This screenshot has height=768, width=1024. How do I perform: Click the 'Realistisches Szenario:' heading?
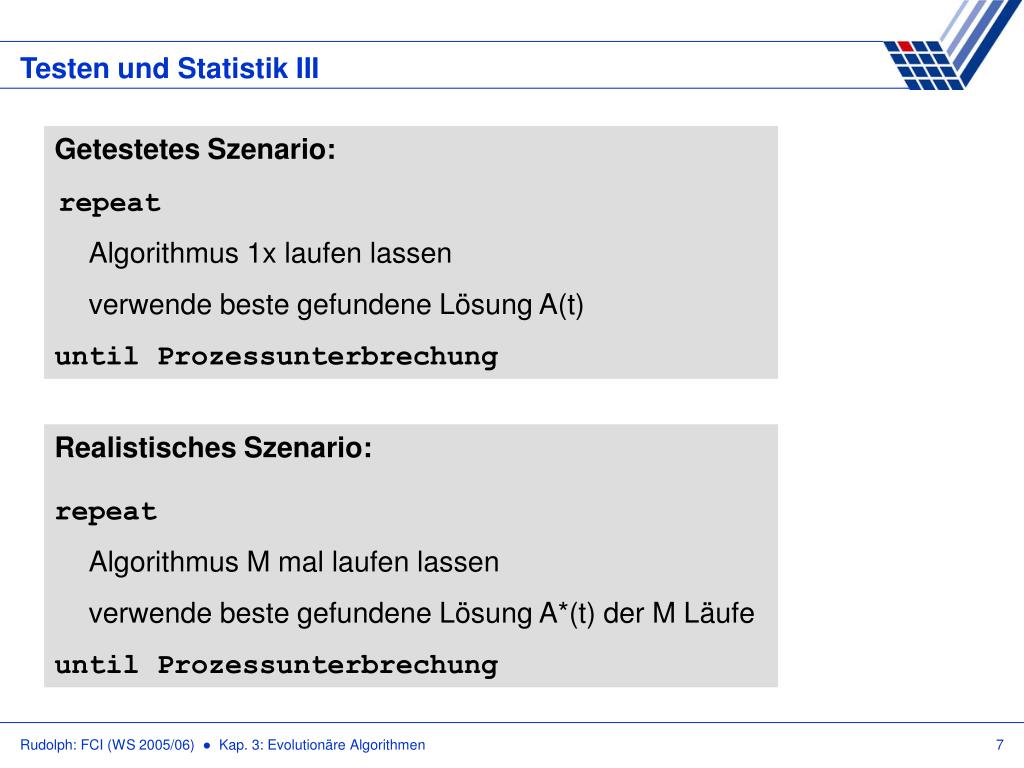(214, 448)
